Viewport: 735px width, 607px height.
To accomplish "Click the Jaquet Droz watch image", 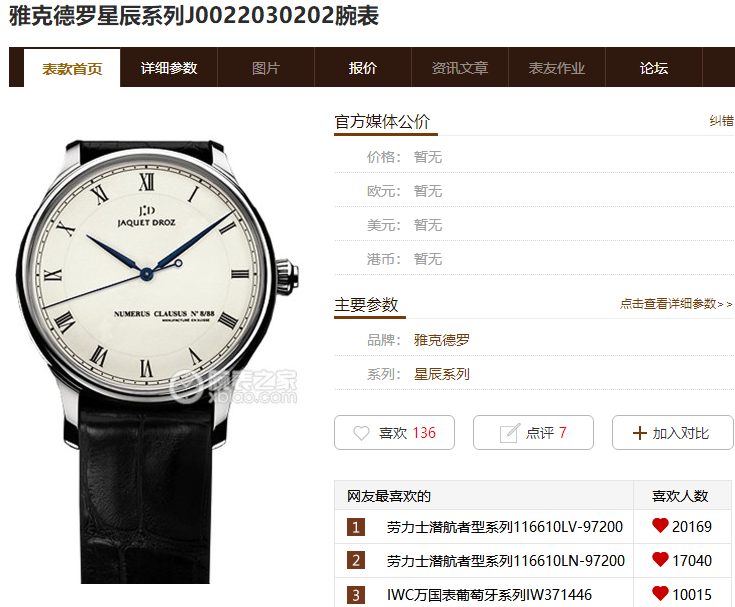I will pyautogui.click(x=157, y=361).
